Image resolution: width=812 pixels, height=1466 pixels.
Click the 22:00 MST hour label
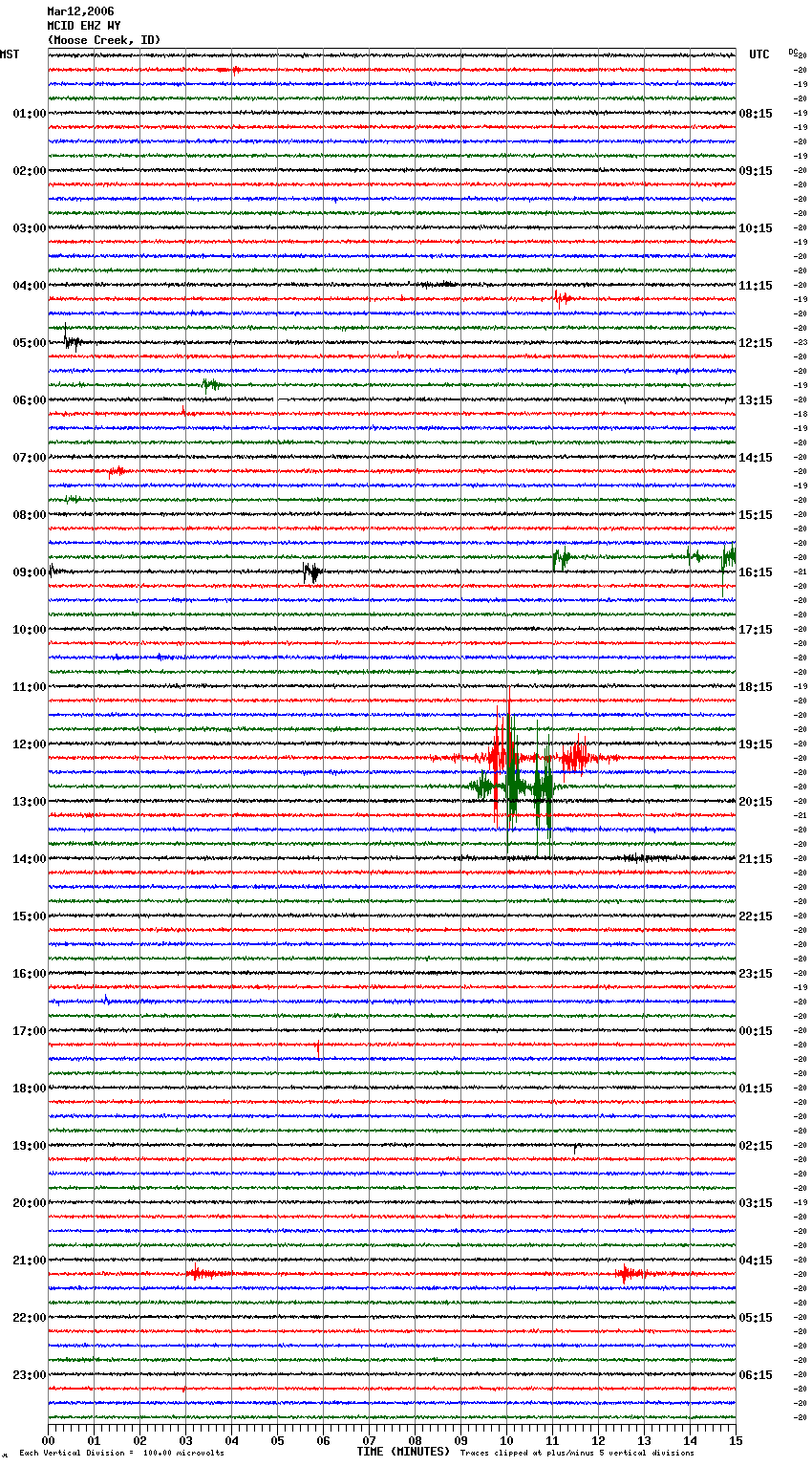click(30, 1318)
